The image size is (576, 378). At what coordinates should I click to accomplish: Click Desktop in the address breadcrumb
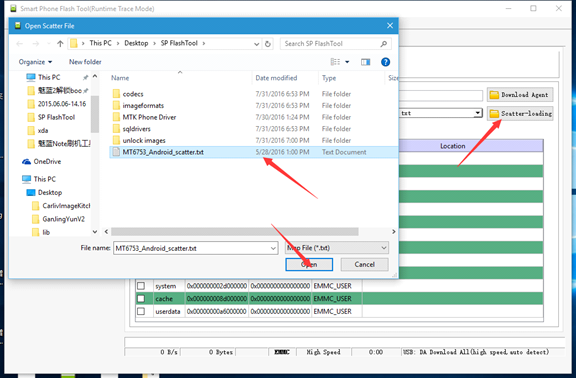(136, 43)
